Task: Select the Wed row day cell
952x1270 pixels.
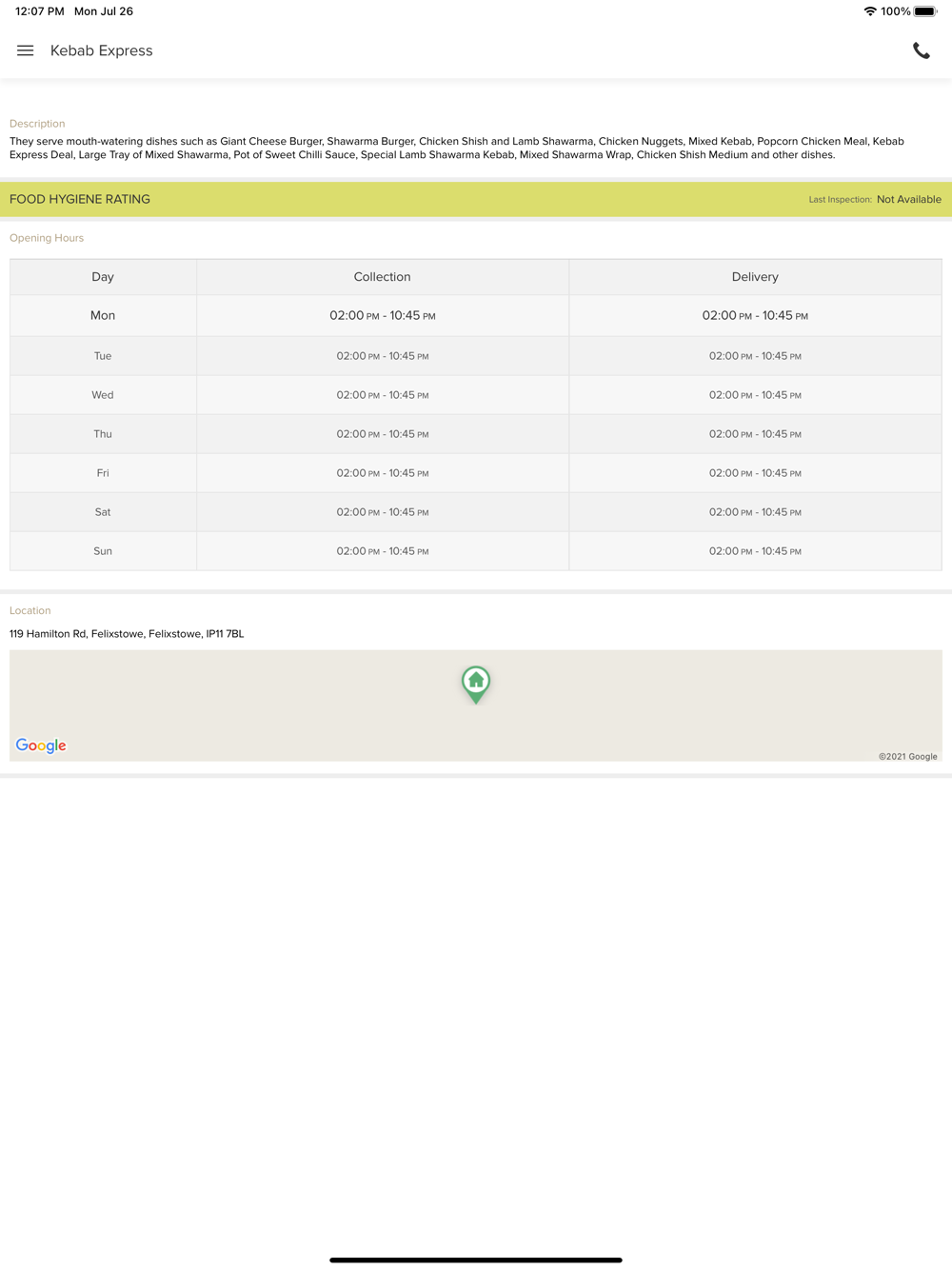Action: click(x=103, y=395)
